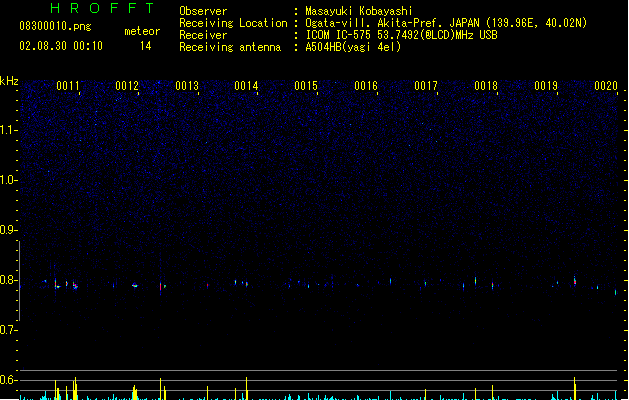
Task: Click the 0.8 kHz axis label
Action: tap(8, 280)
